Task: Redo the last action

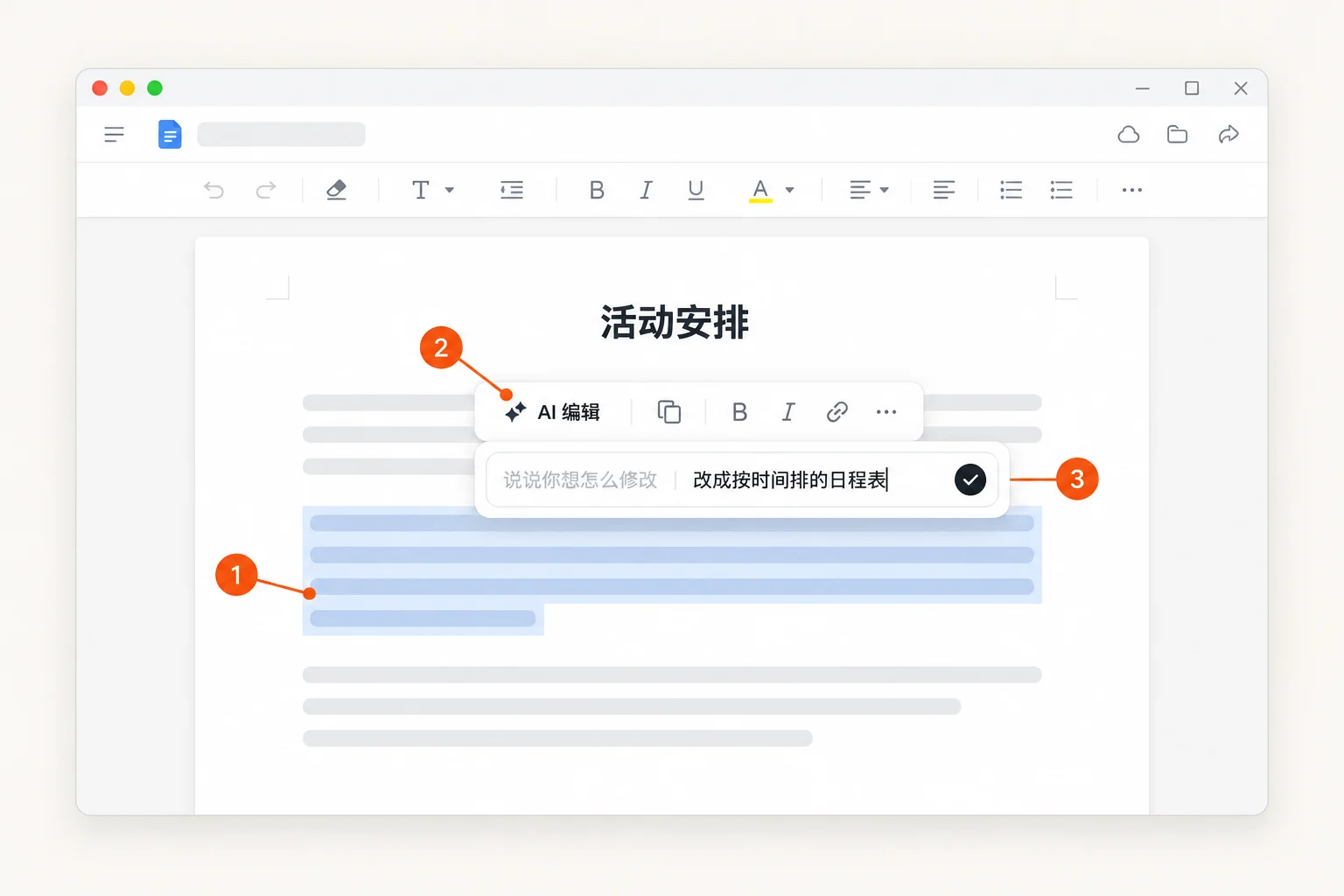Action: (266, 190)
